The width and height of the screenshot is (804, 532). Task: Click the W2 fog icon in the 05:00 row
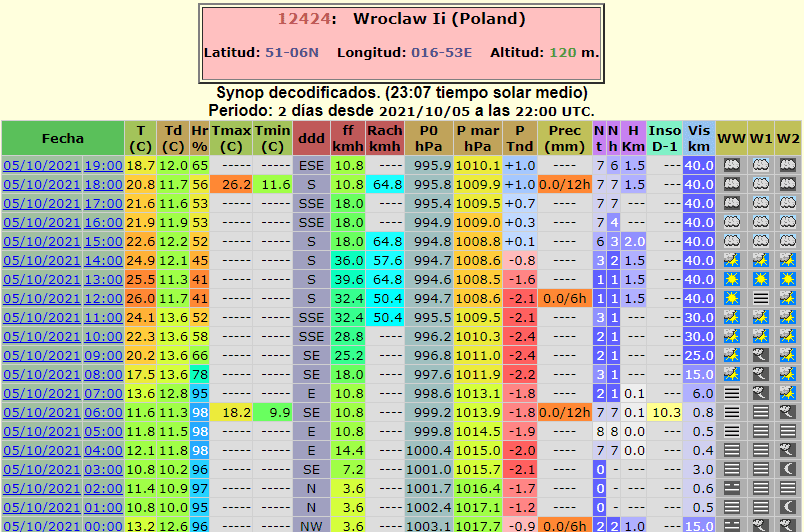pos(788,431)
